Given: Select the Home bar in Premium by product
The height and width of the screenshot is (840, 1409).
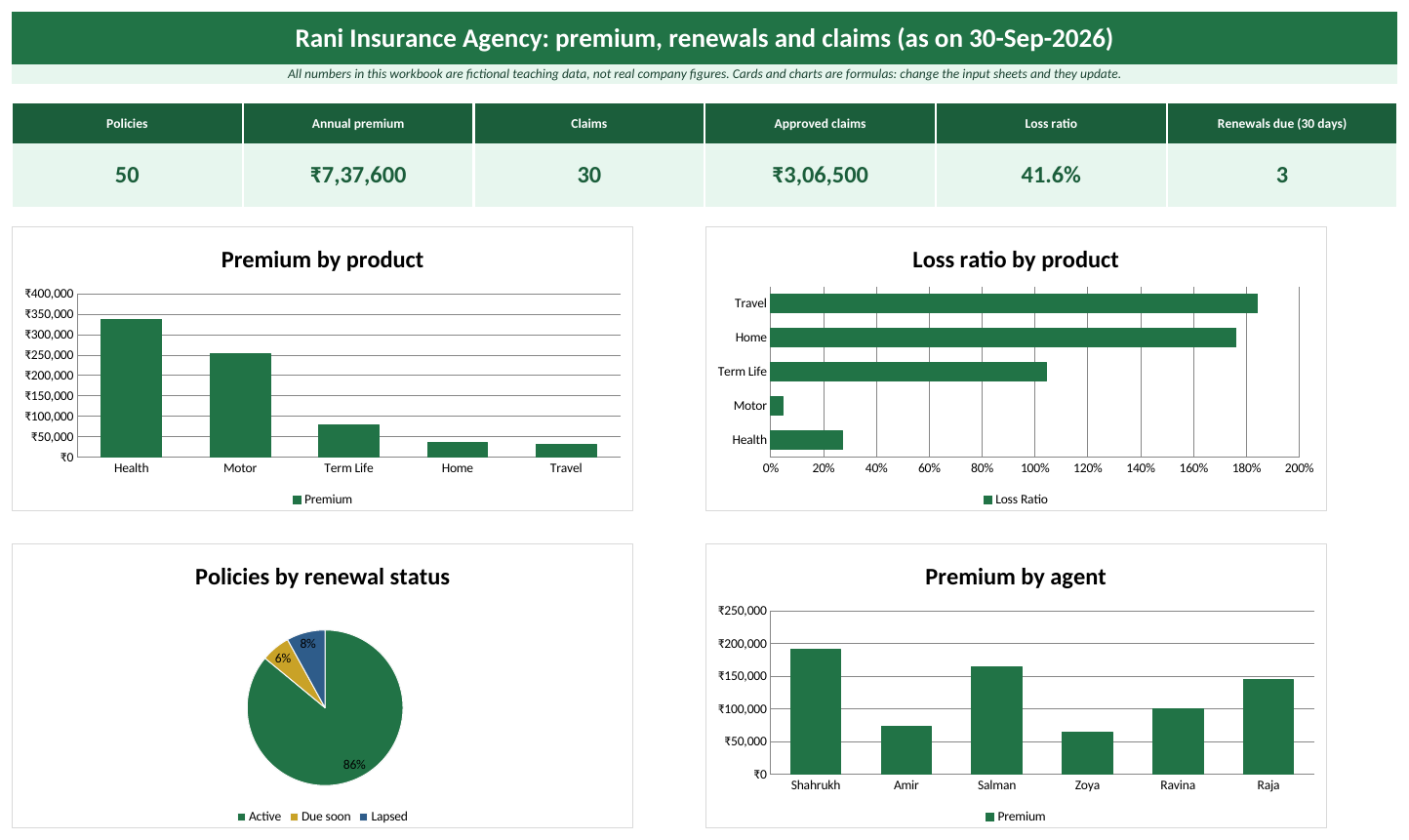Looking at the screenshot, I should click(x=458, y=450).
